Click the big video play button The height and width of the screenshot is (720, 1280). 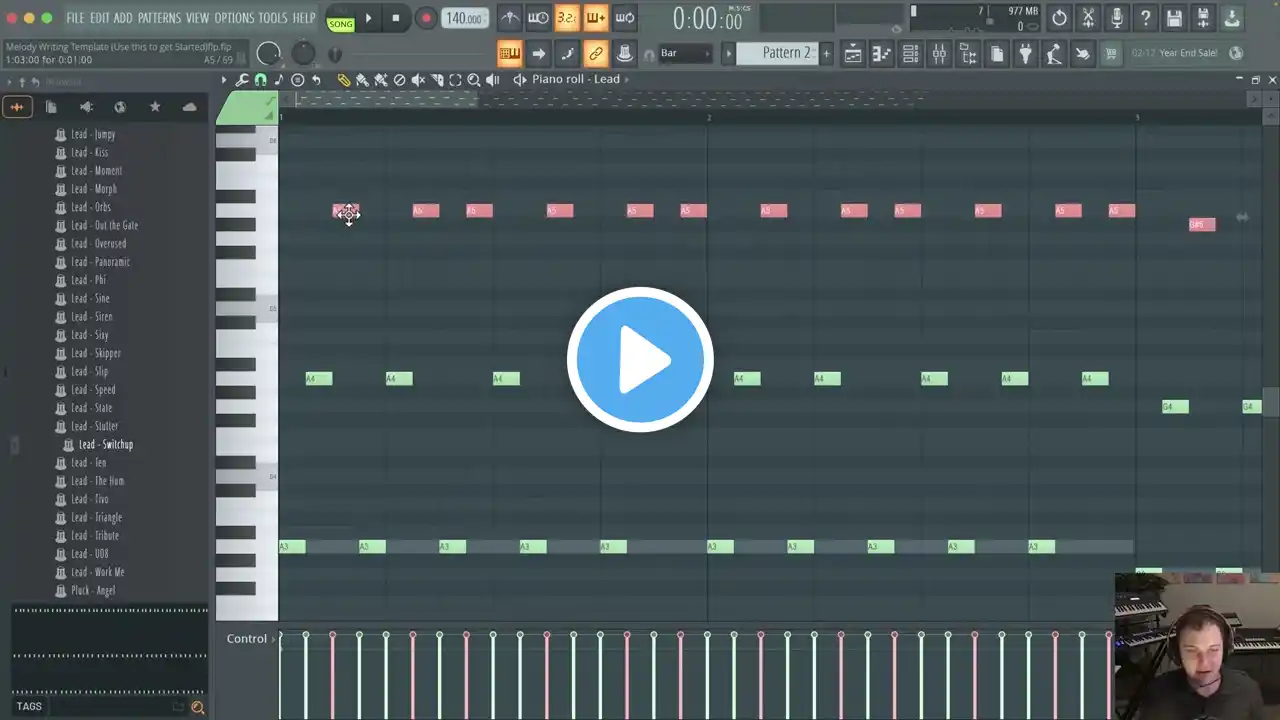coord(640,360)
